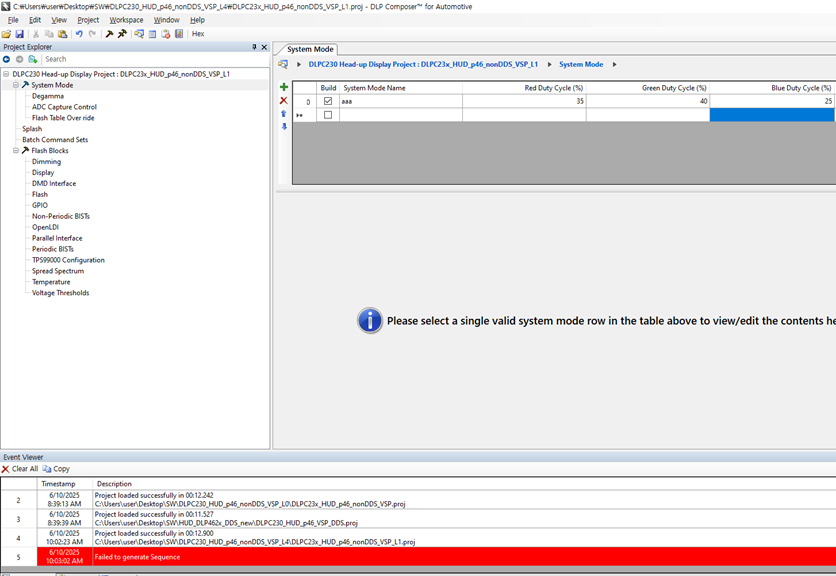Image resolution: width=836 pixels, height=576 pixels.
Task: Click the blue back navigation arrow
Action: (6, 59)
